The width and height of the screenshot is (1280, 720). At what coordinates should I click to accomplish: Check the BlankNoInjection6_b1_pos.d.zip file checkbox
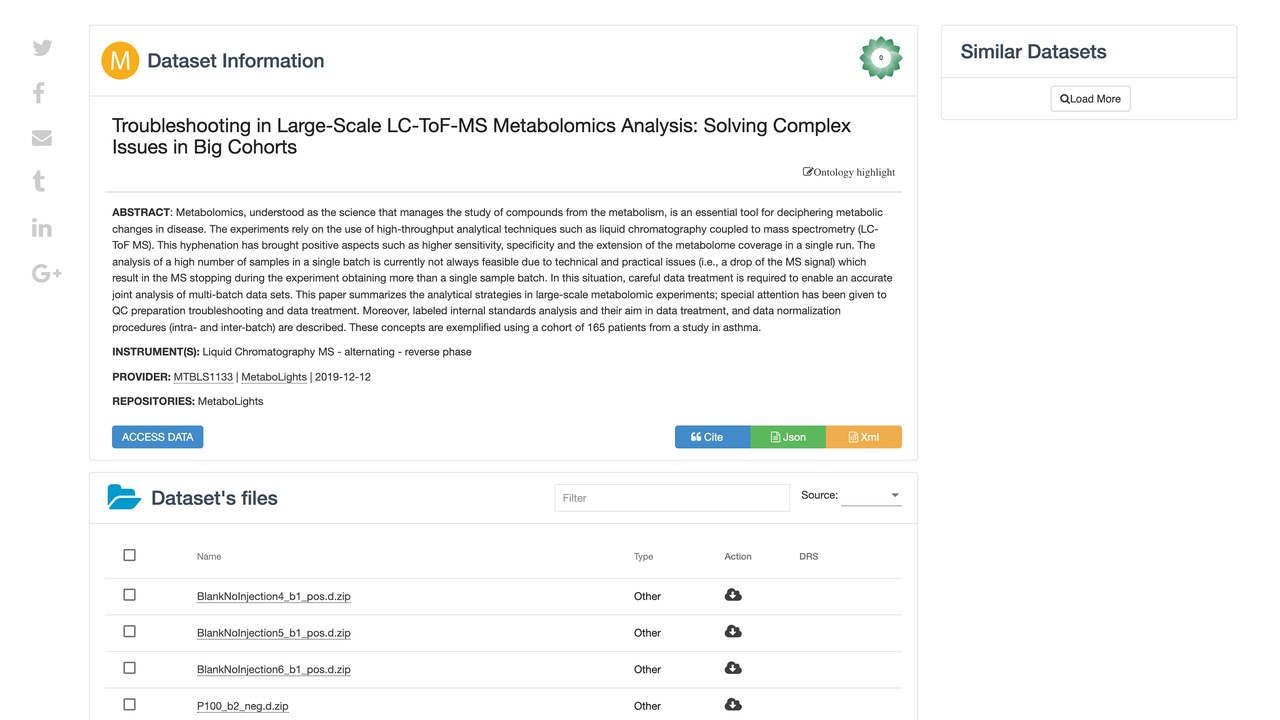click(129, 668)
